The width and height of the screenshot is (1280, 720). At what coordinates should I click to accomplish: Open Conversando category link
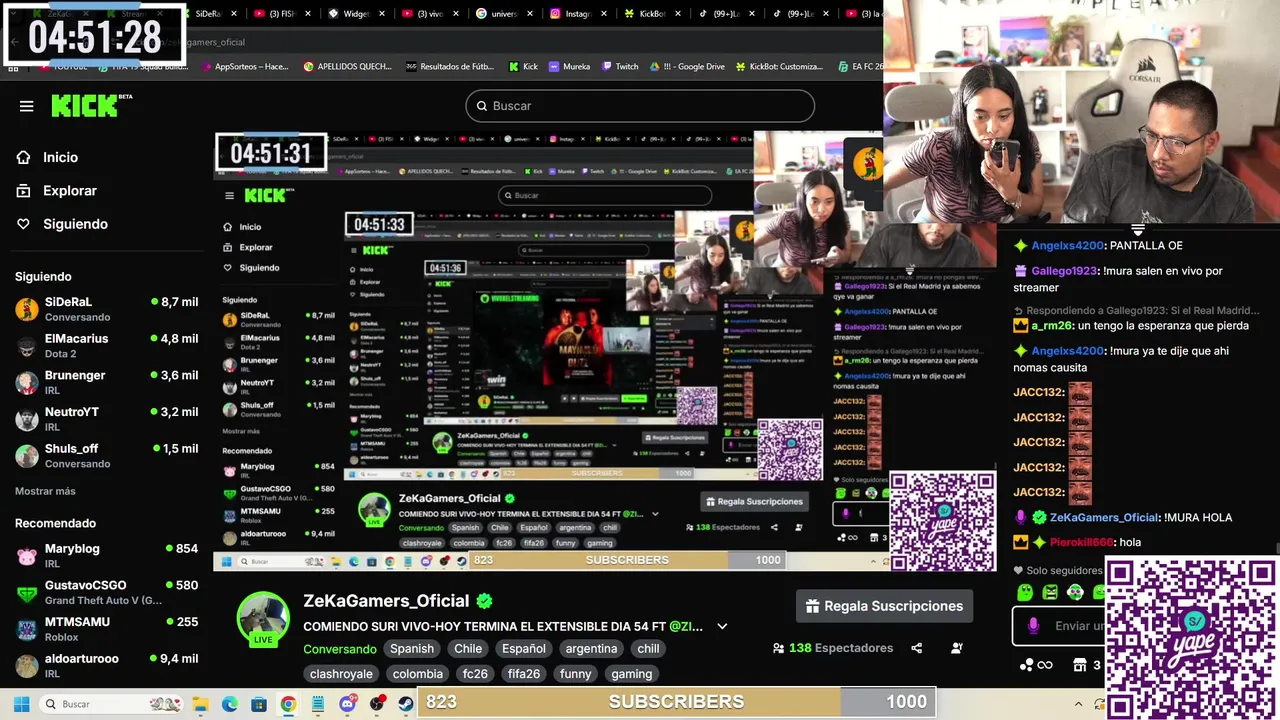point(340,649)
